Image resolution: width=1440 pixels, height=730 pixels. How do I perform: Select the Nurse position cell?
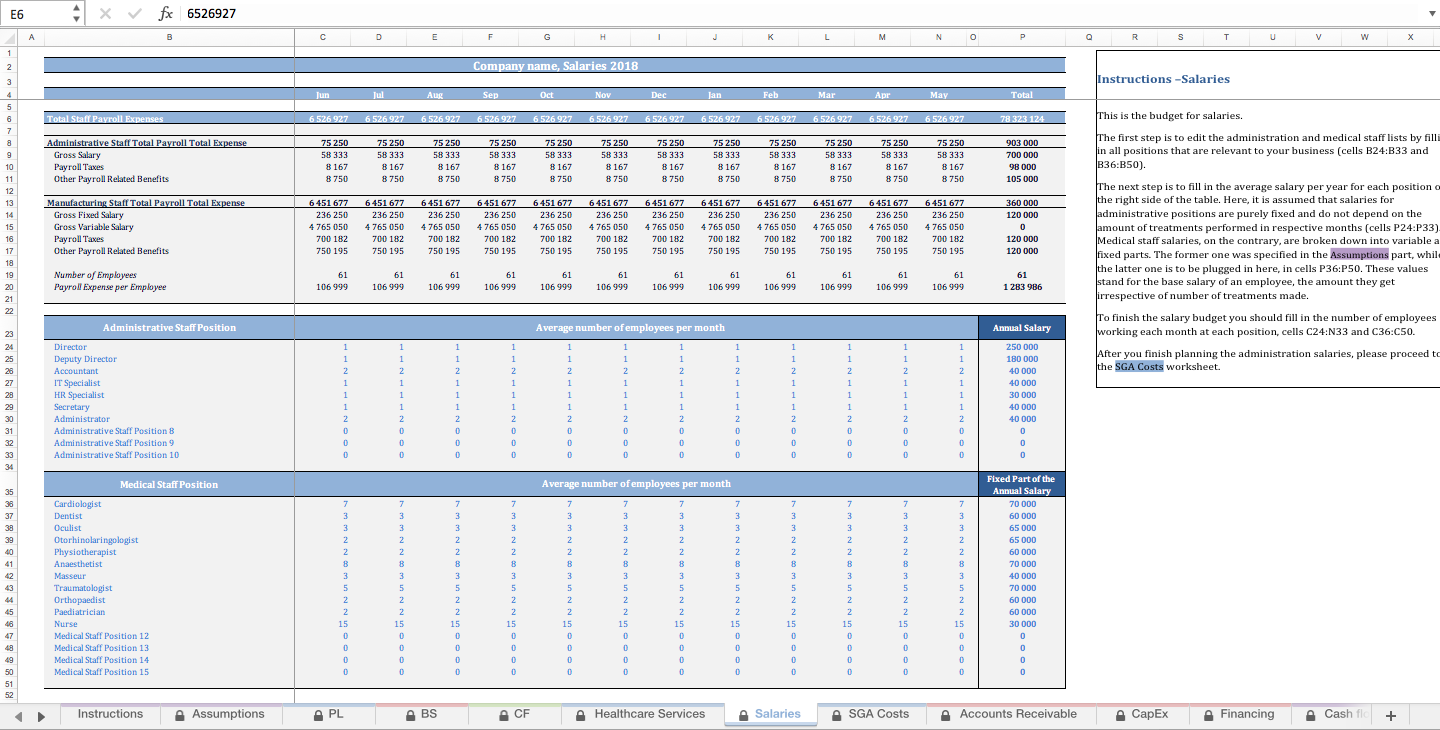click(x=169, y=624)
